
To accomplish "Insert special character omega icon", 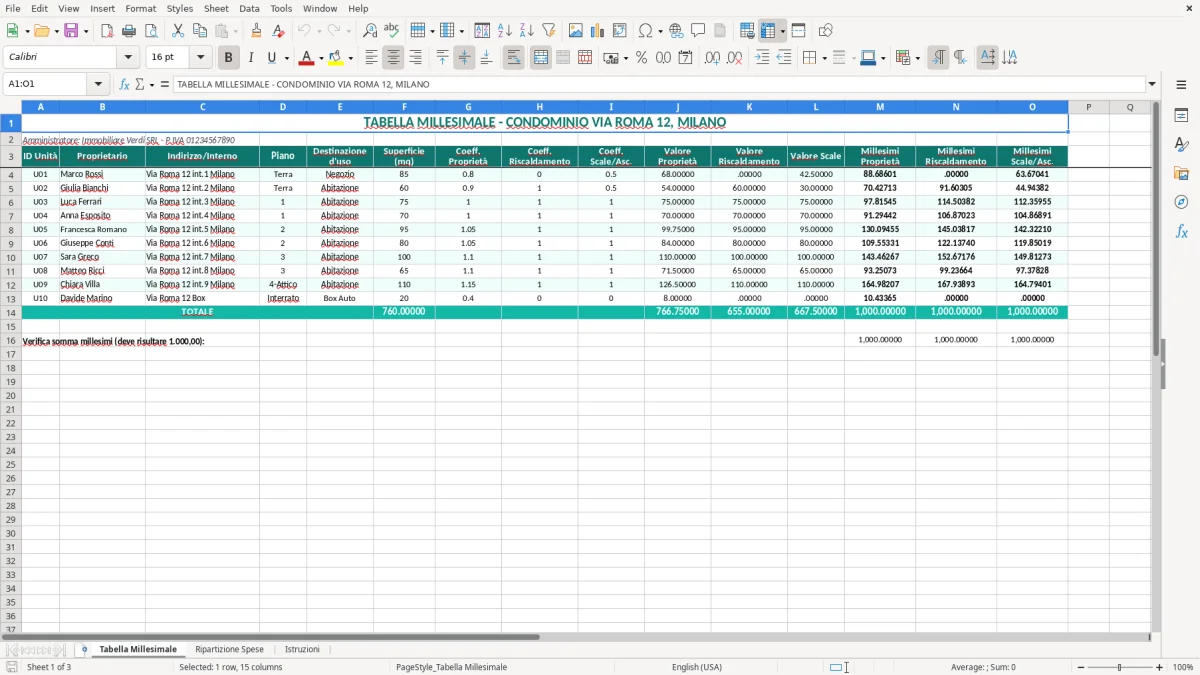I will pos(645,31).
